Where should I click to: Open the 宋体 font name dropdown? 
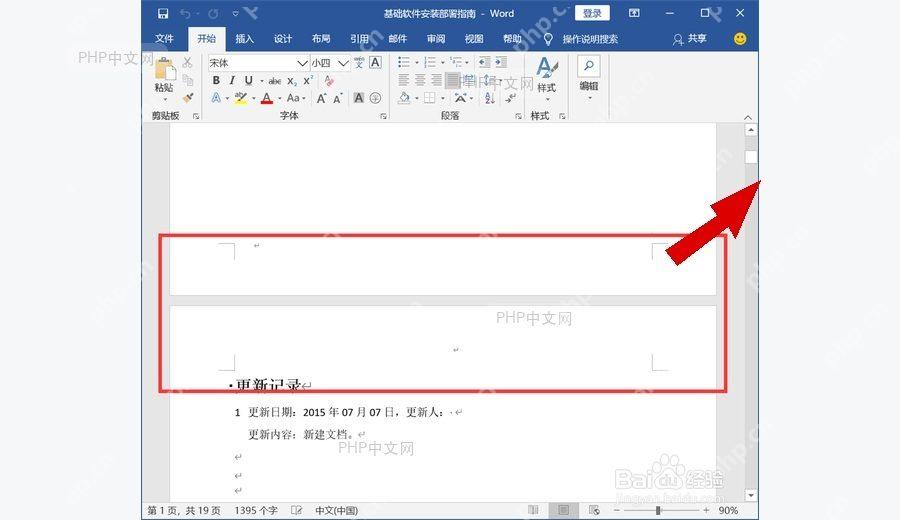(302, 63)
